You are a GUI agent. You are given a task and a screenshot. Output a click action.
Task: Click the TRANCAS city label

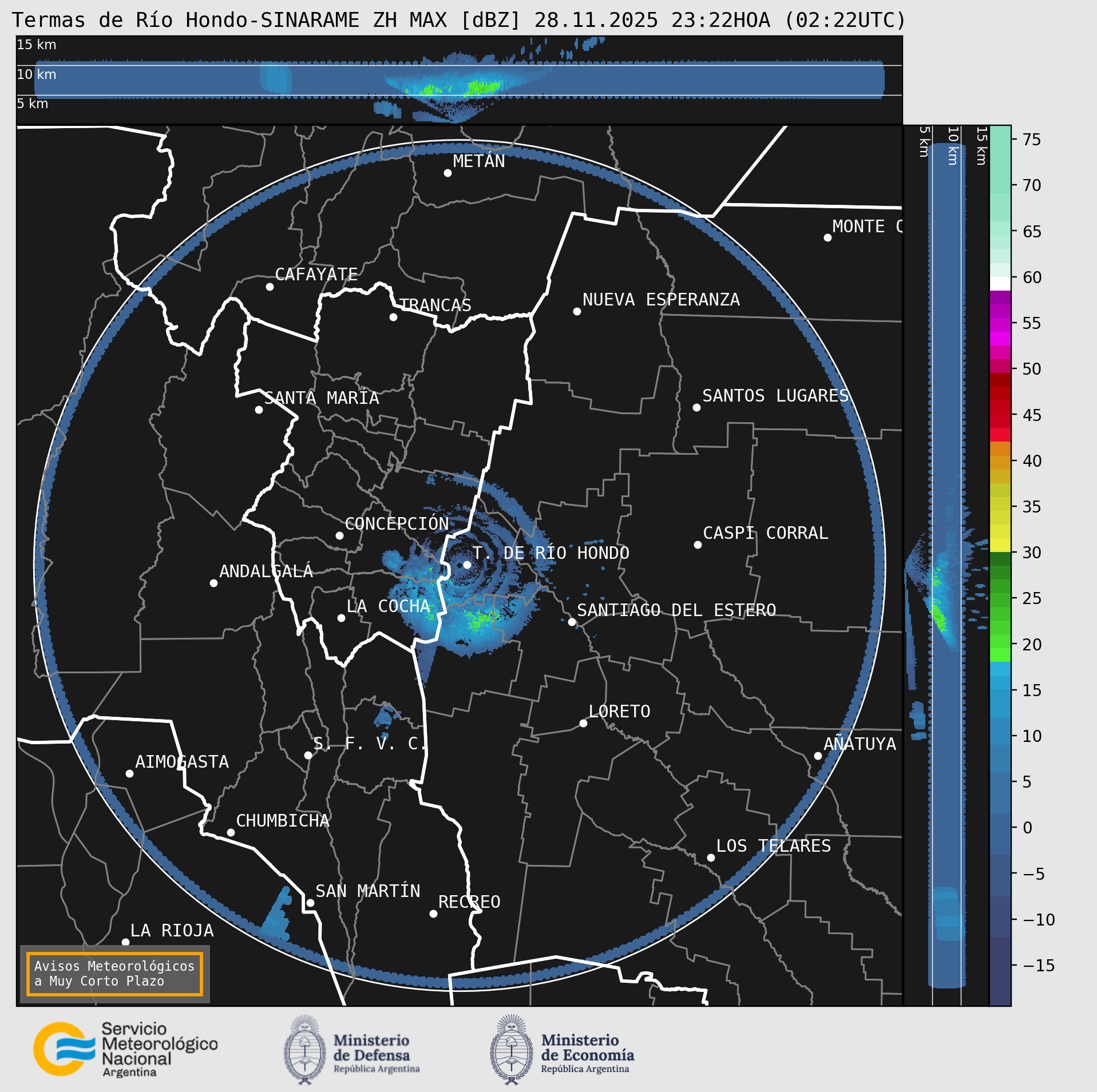coord(435,305)
